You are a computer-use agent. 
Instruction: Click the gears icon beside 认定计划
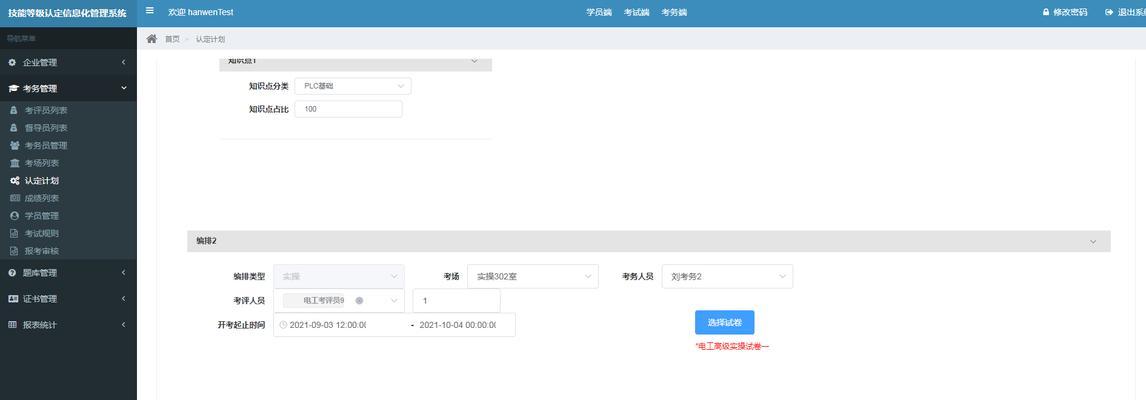[x=14, y=181]
